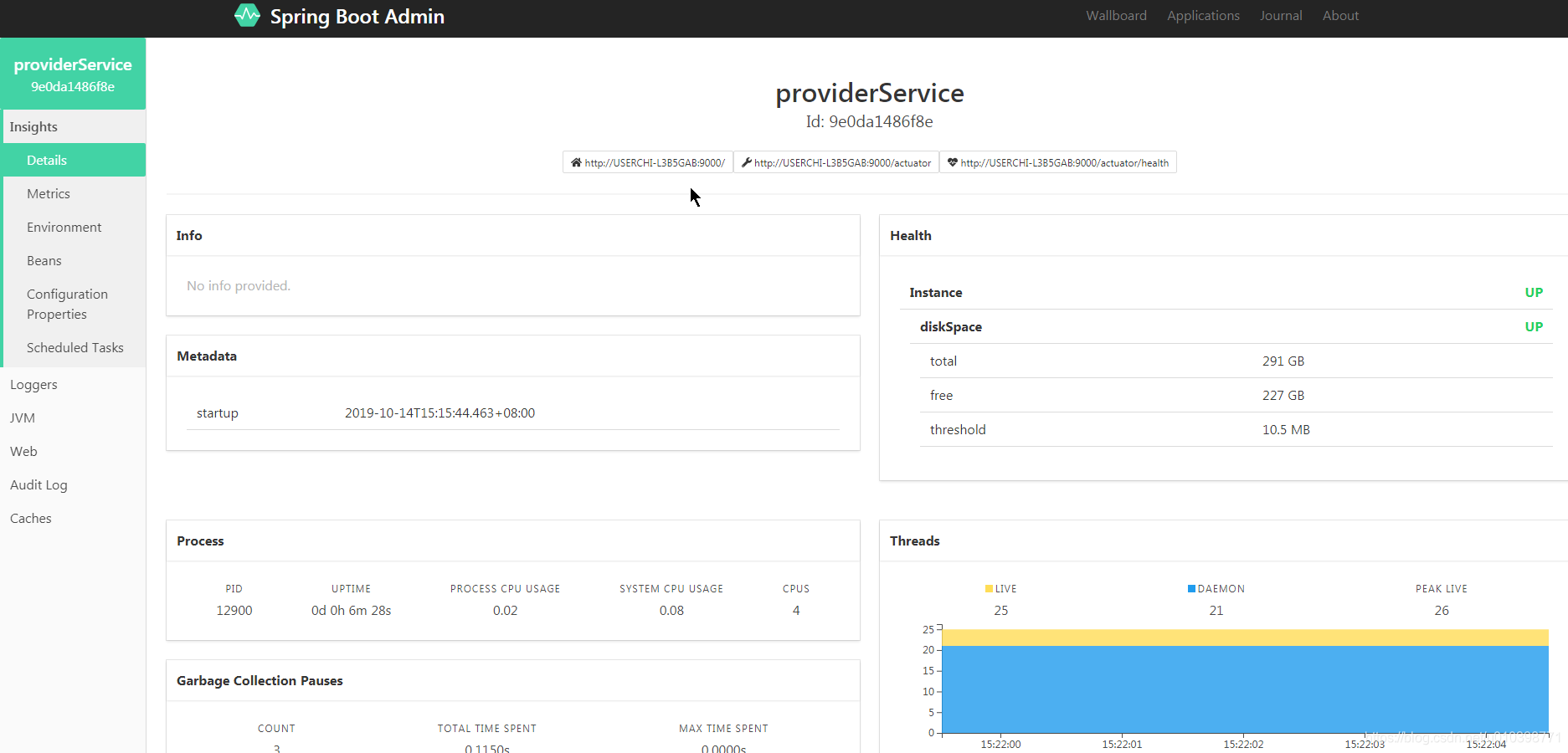Screen dimensions: 1568x753
Task: Click the DAEMON threads count 21
Action: [x=1216, y=610]
